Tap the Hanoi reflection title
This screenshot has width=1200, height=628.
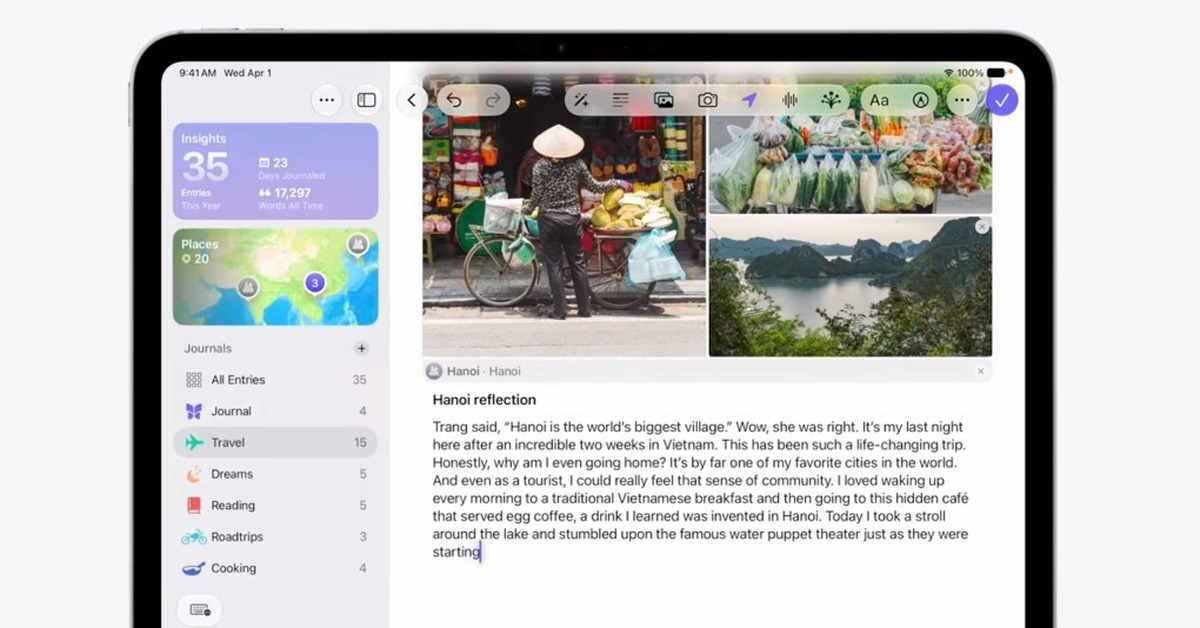coord(484,400)
